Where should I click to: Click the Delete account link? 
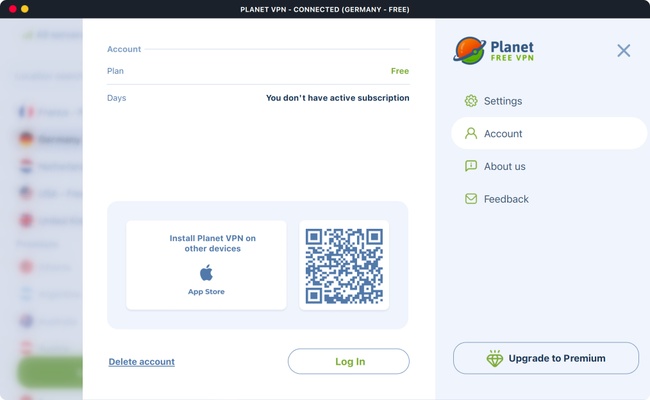tap(141, 362)
